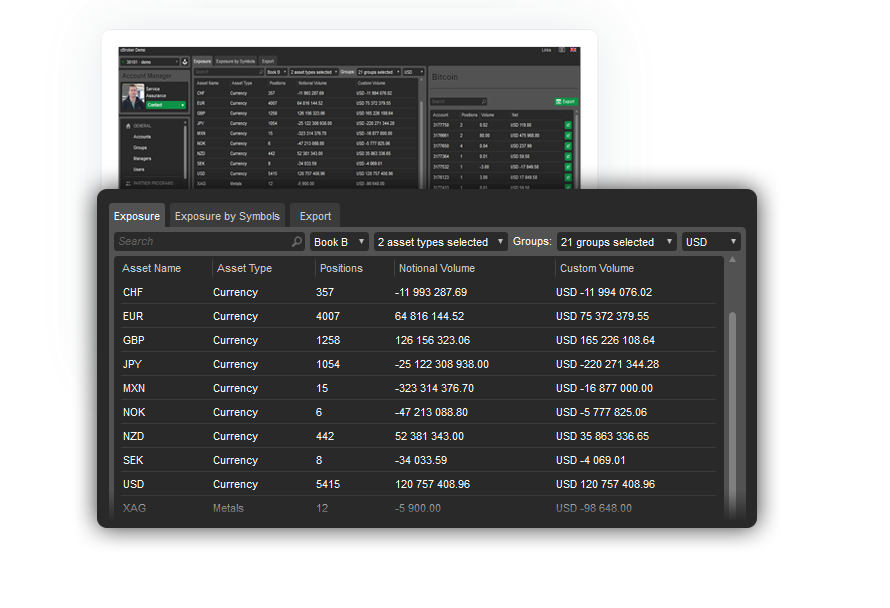
Task: Click the background sidebar's vertical scrollbar
Action: pyautogui.click(x=185, y=150)
